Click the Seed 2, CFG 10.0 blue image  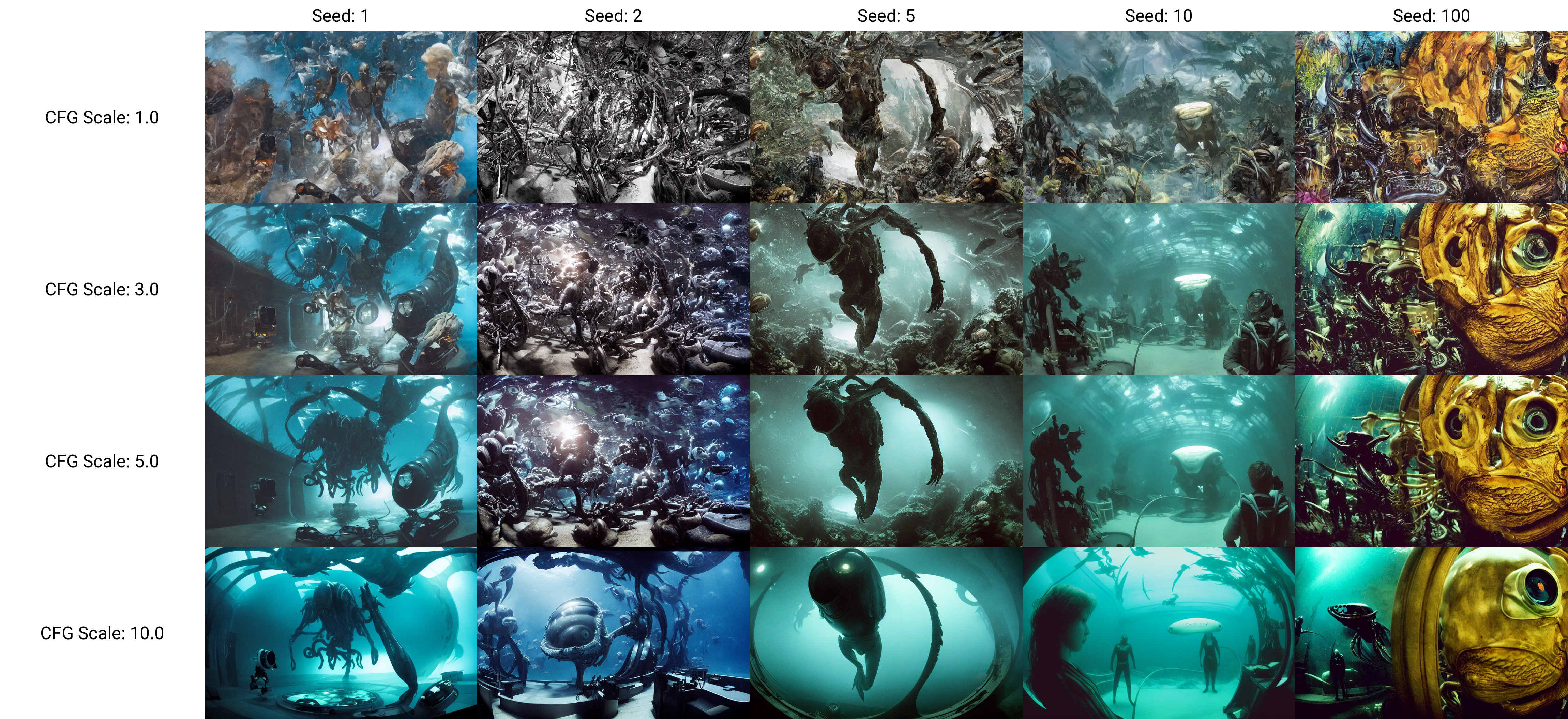click(x=613, y=632)
